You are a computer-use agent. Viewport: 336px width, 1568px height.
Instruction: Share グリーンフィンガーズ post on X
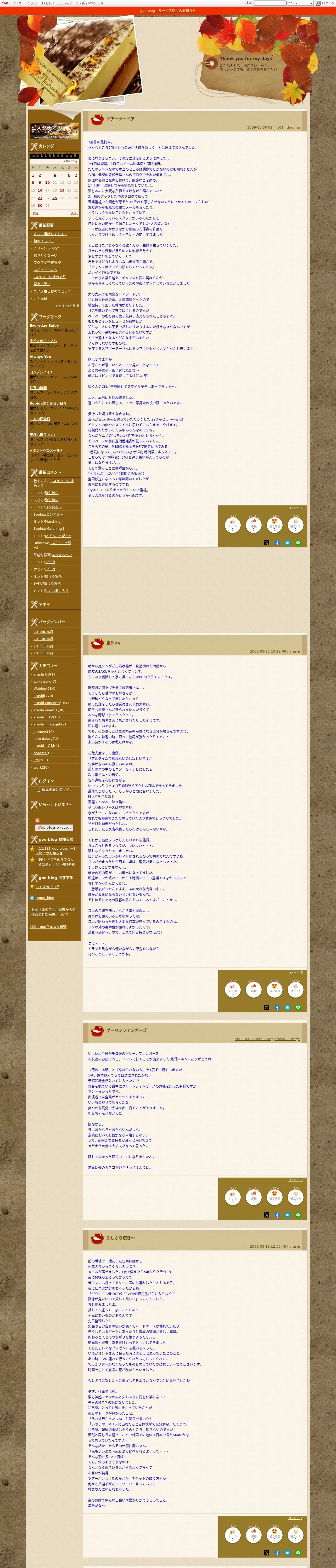coord(266,1215)
